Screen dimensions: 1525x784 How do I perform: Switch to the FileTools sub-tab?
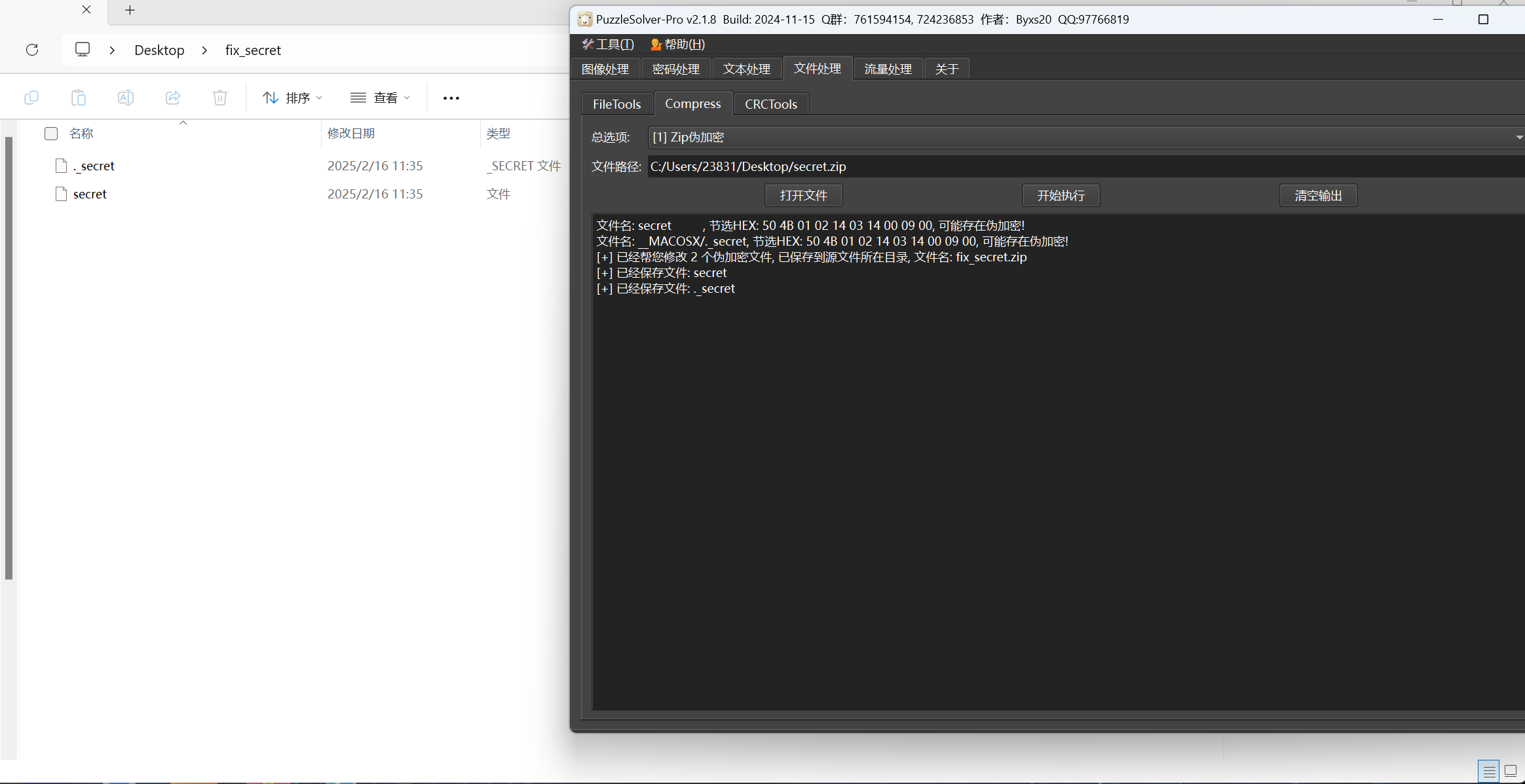617,104
